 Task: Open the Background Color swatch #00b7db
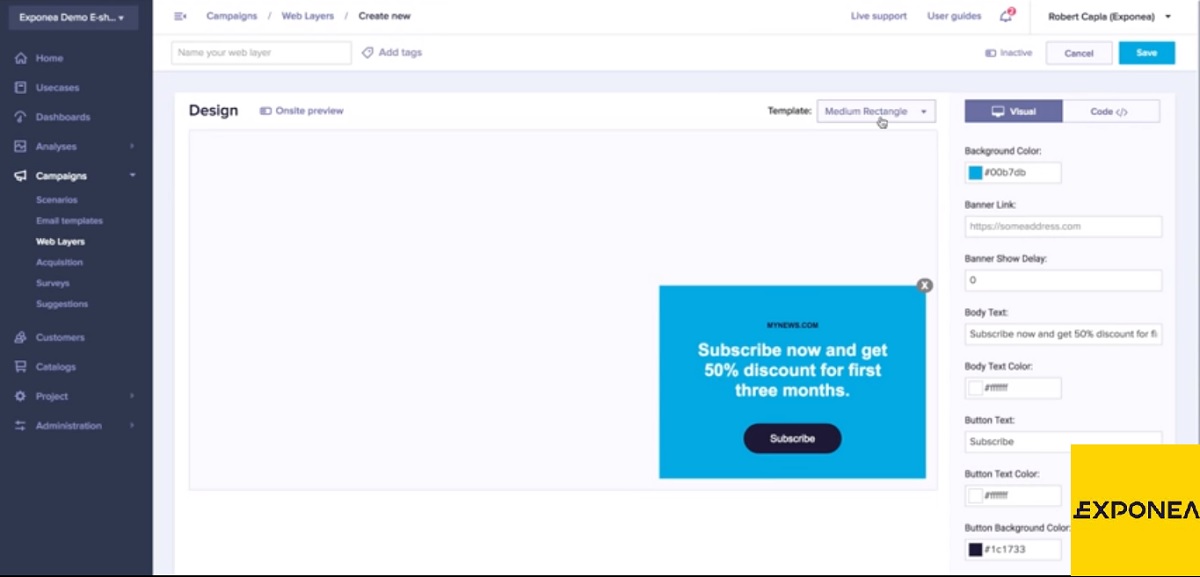pyautogui.click(x=975, y=173)
